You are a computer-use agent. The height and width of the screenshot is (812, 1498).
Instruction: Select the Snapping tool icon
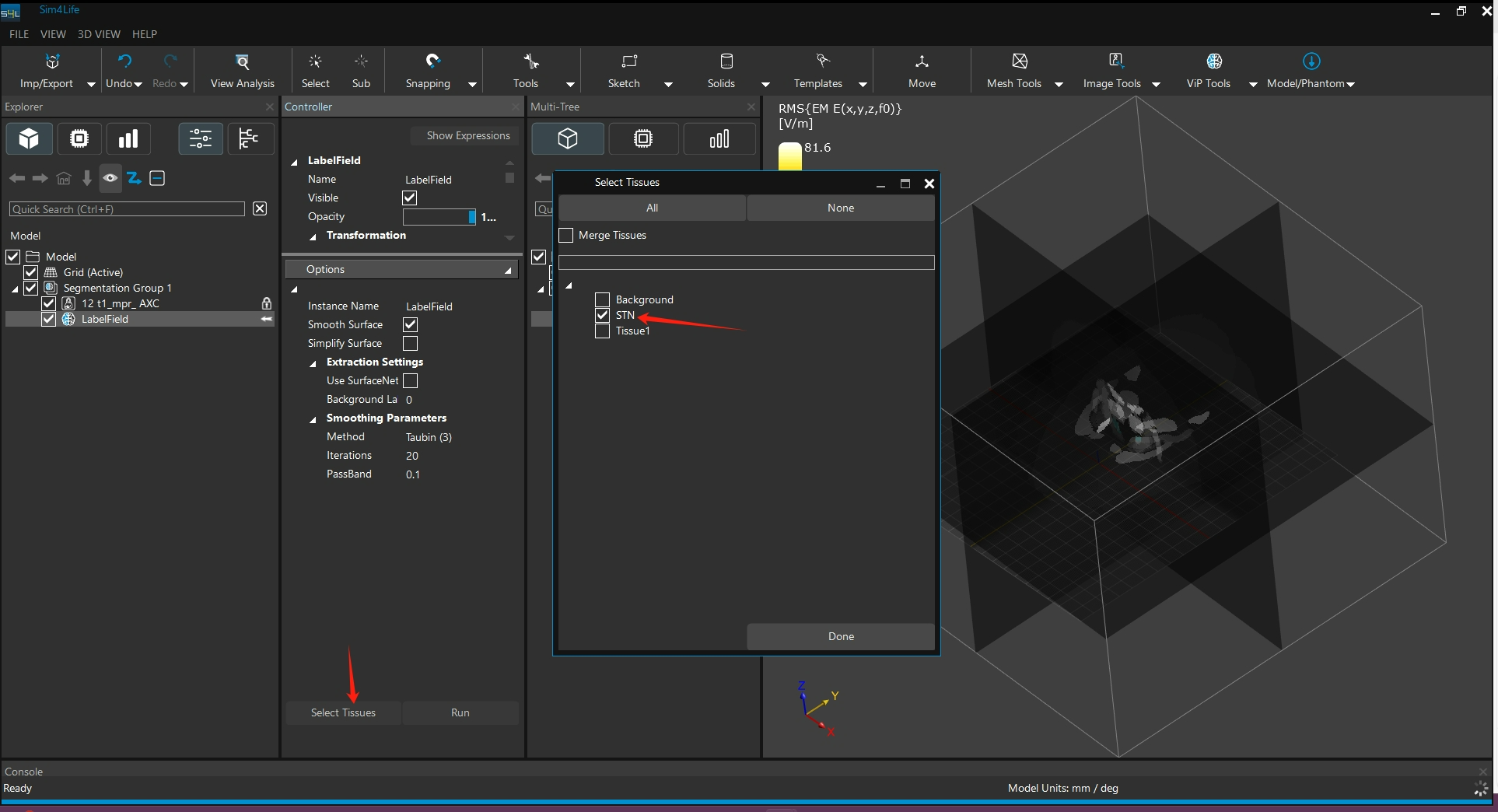coord(432,61)
